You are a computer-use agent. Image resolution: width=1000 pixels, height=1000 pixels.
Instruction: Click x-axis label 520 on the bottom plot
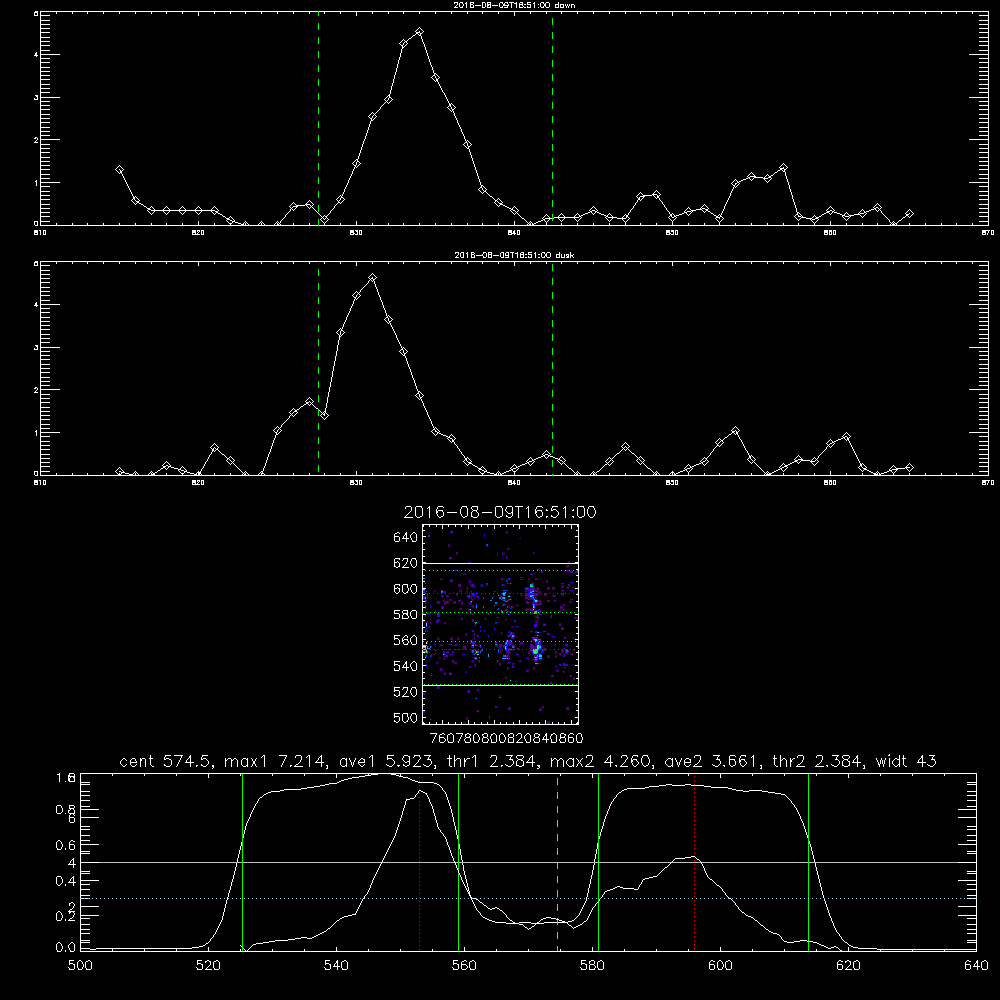pos(208,966)
